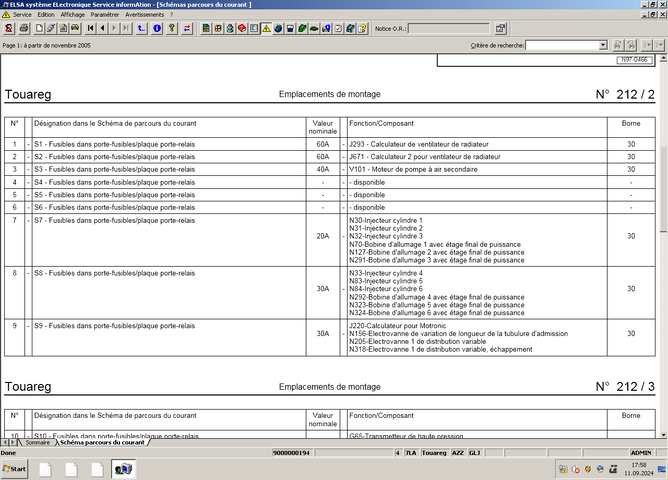Click the globe toolbar icon
Image resolution: width=668 pixels, height=480 pixels.
point(278,29)
